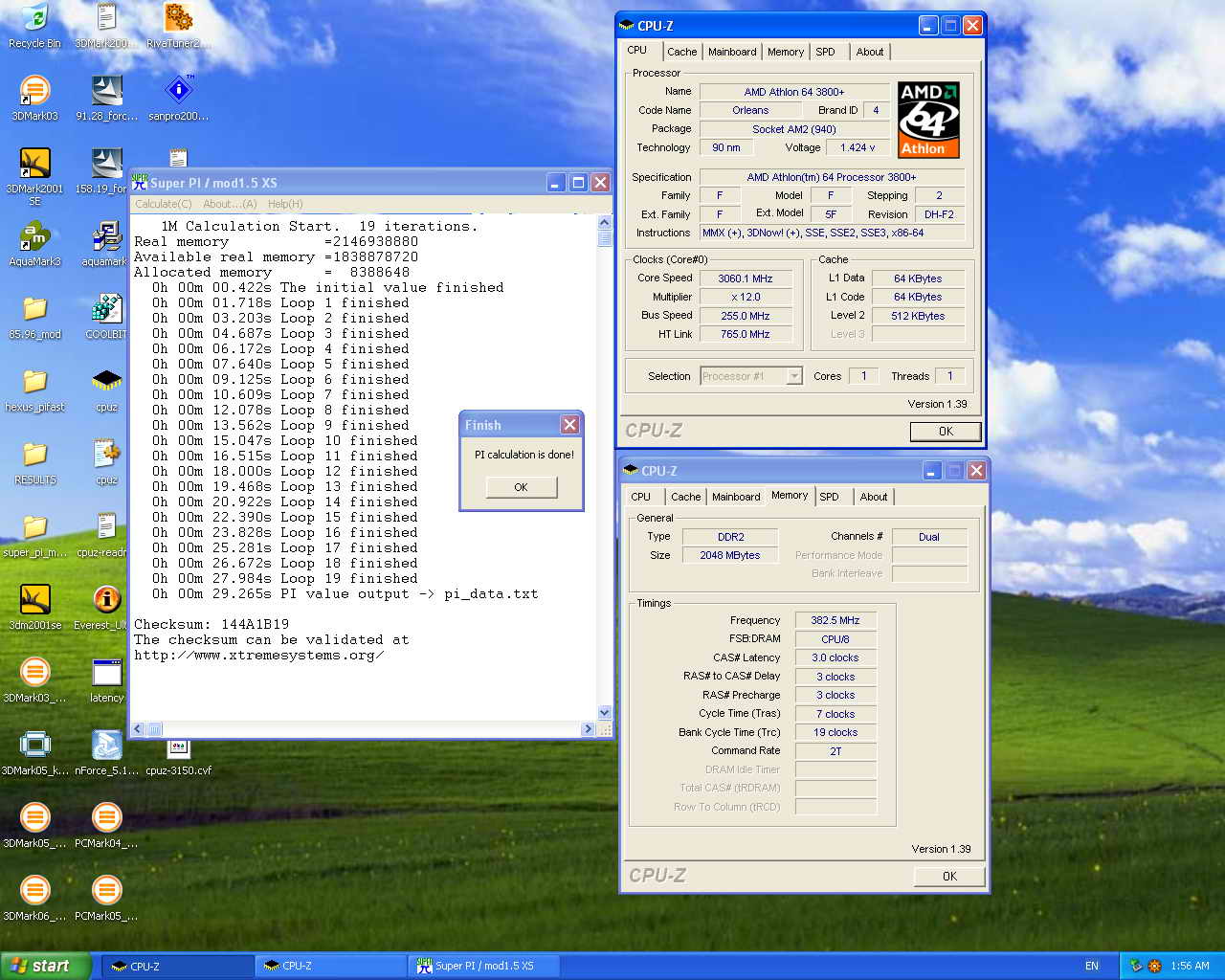Expand the Processor #1 selection dropdown
1225x980 pixels.
coord(794,376)
